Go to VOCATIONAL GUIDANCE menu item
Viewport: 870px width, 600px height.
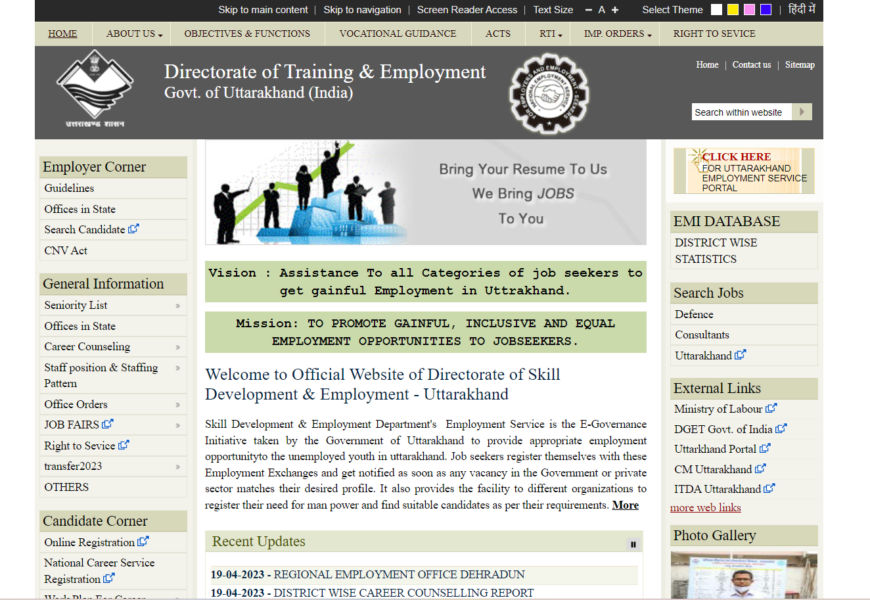[x=397, y=34]
